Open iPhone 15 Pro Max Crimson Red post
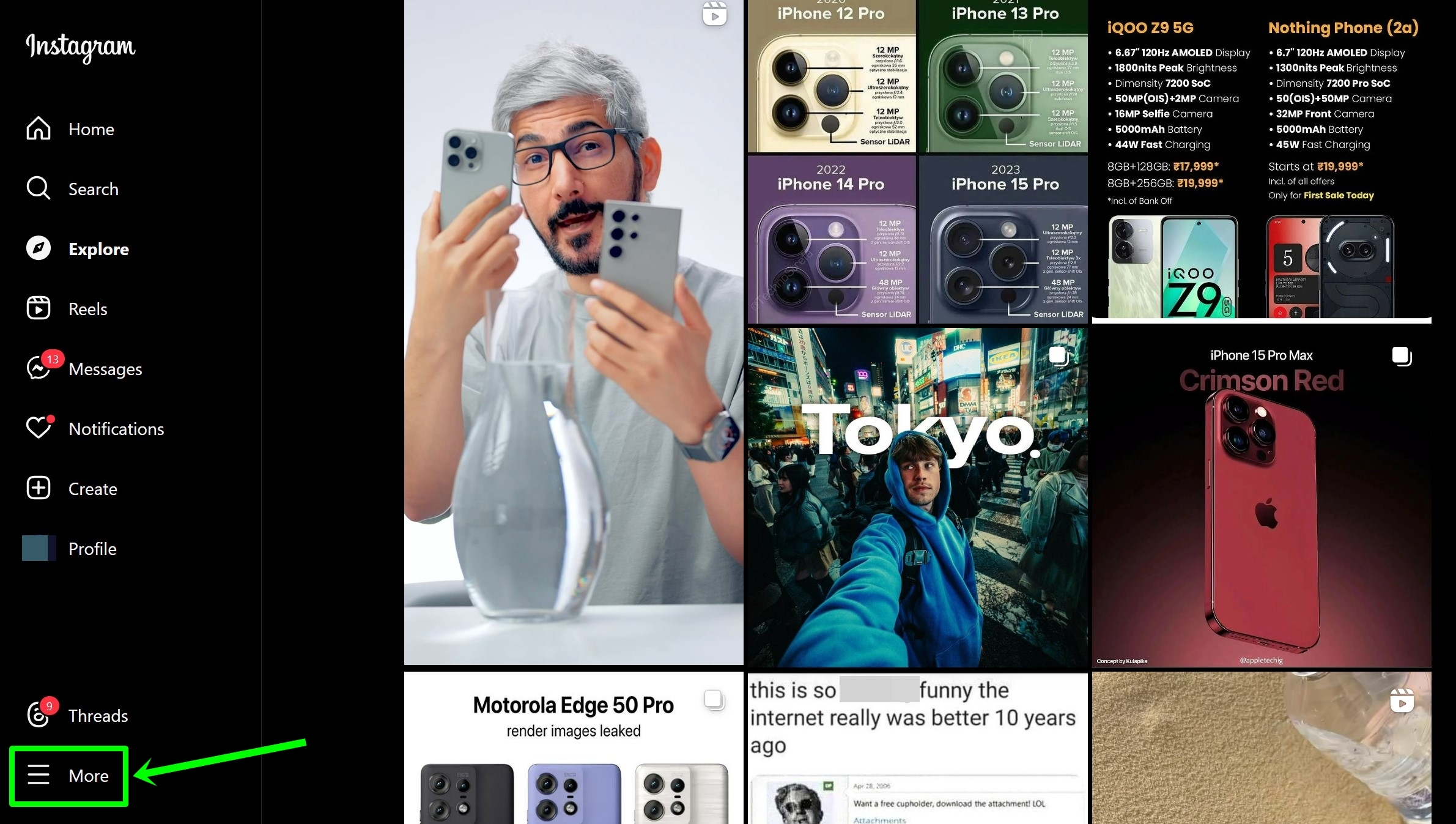The width and height of the screenshot is (1456, 824). coord(1262,497)
